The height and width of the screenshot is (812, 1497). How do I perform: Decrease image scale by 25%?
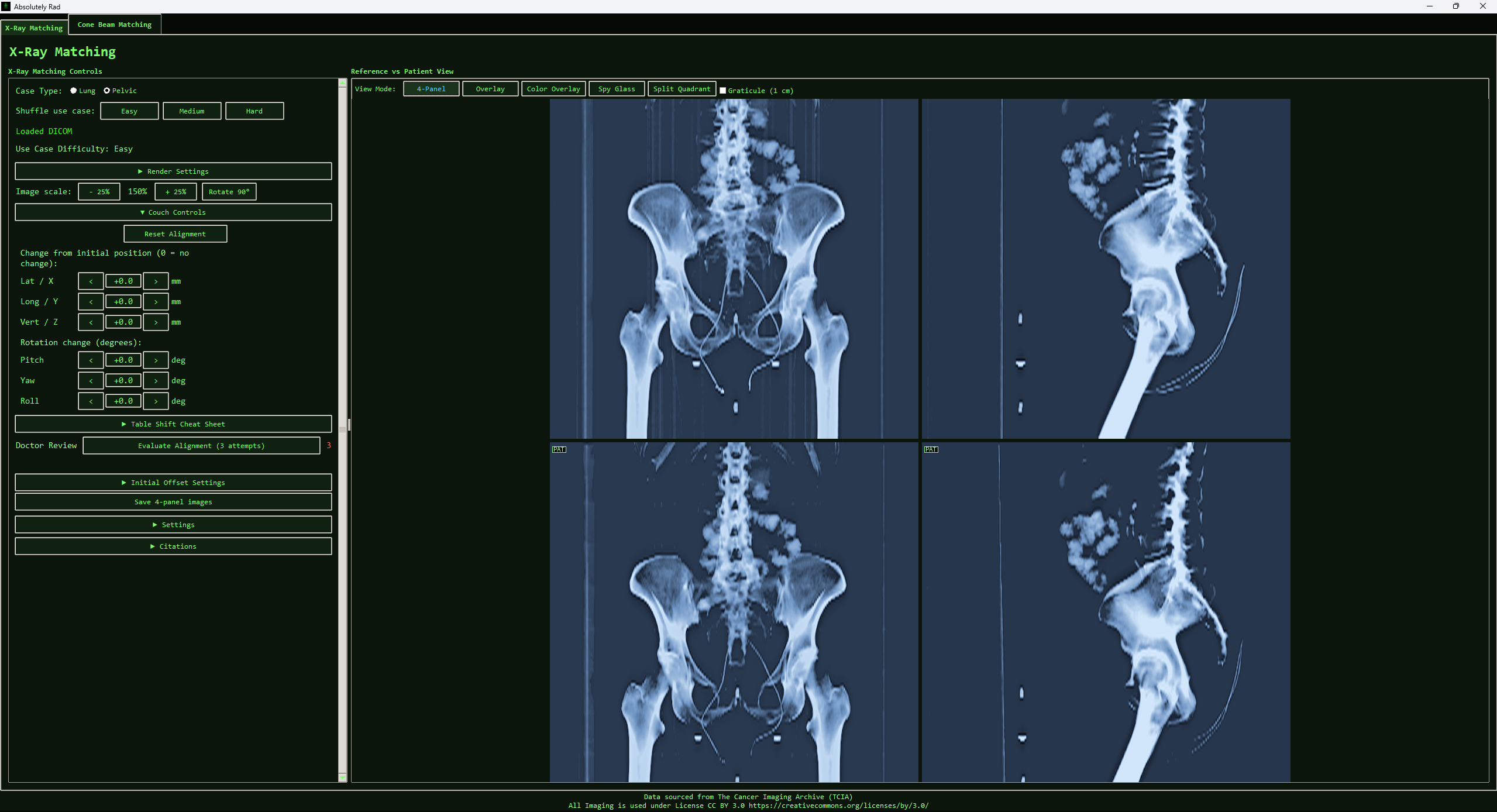click(98, 191)
